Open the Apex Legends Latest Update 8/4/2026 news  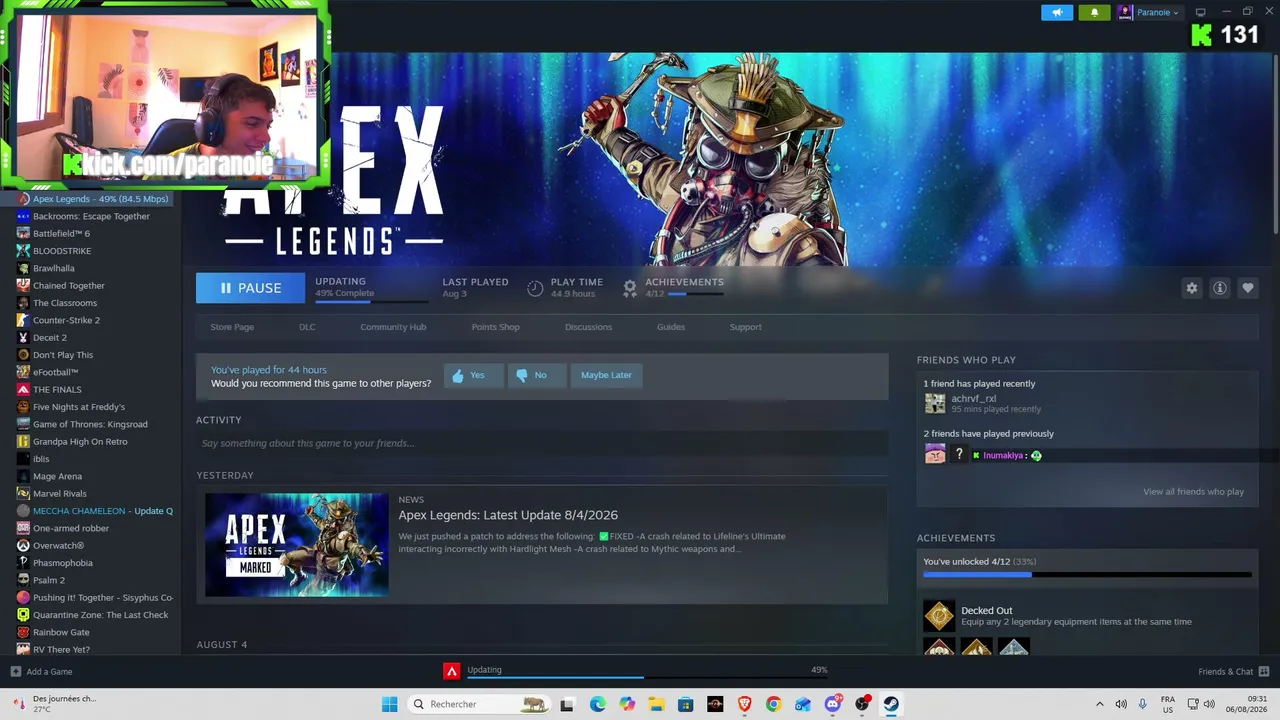pyautogui.click(x=508, y=515)
